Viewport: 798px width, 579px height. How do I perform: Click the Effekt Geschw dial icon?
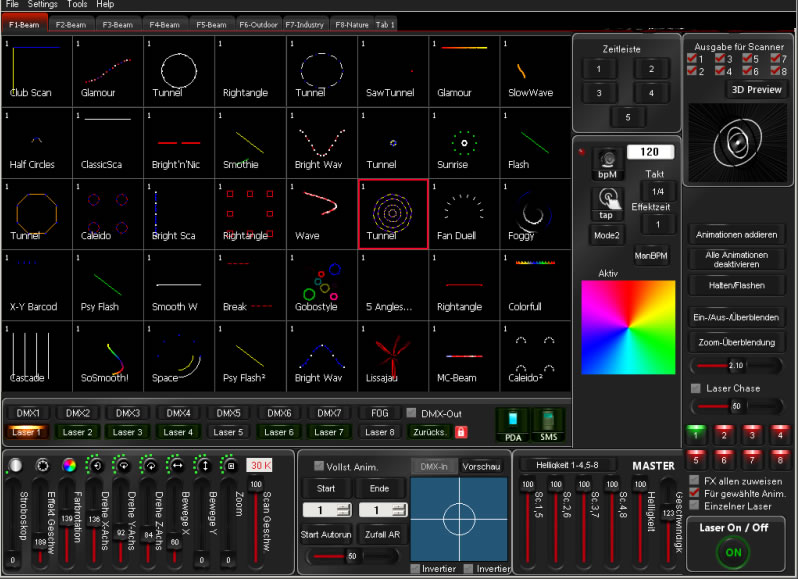[42, 465]
